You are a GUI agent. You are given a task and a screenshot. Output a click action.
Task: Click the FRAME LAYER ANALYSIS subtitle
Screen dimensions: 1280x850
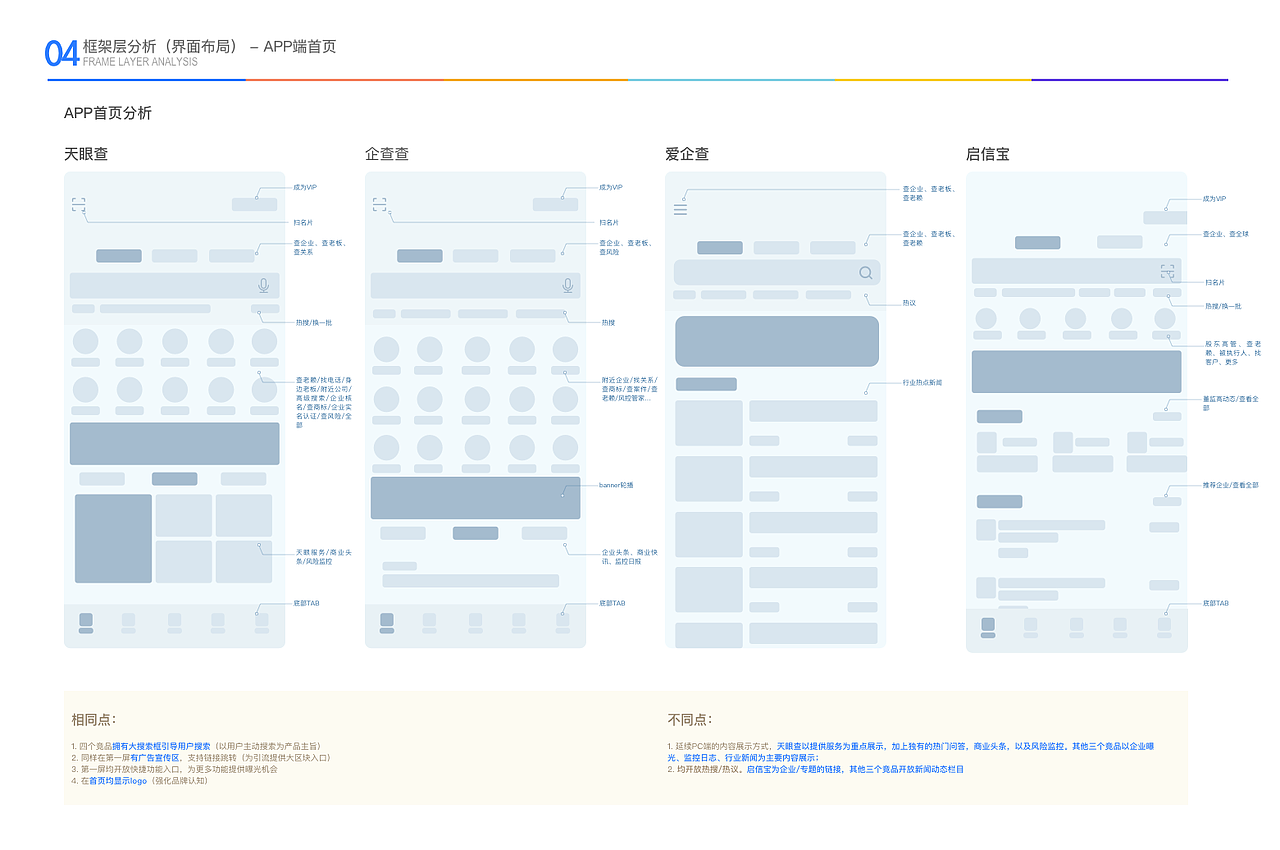click(140, 62)
